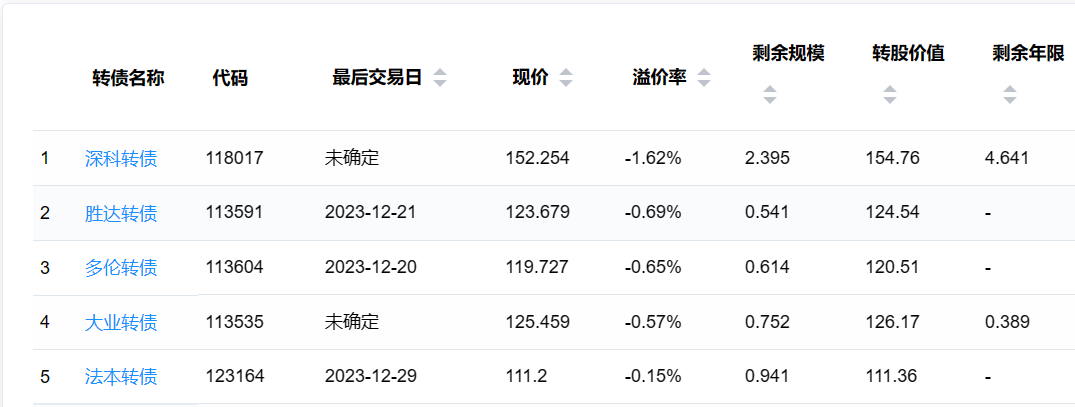Click the 转债名称 column header

click(128, 78)
